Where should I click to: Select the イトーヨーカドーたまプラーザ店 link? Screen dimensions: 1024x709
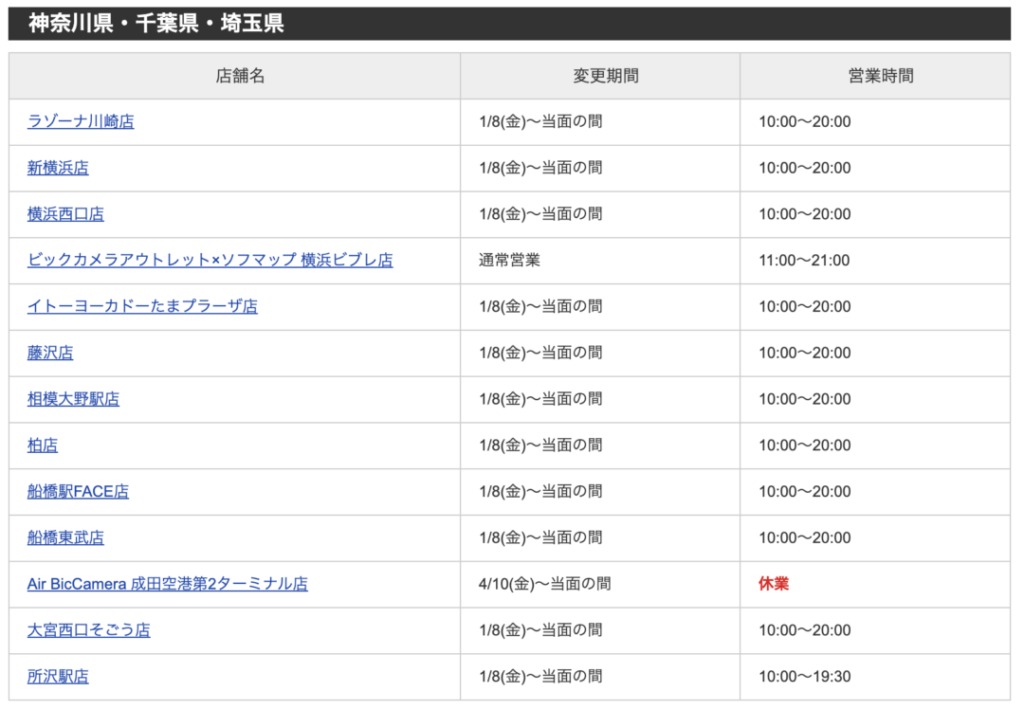pyautogui.click(x=142, y=306)
